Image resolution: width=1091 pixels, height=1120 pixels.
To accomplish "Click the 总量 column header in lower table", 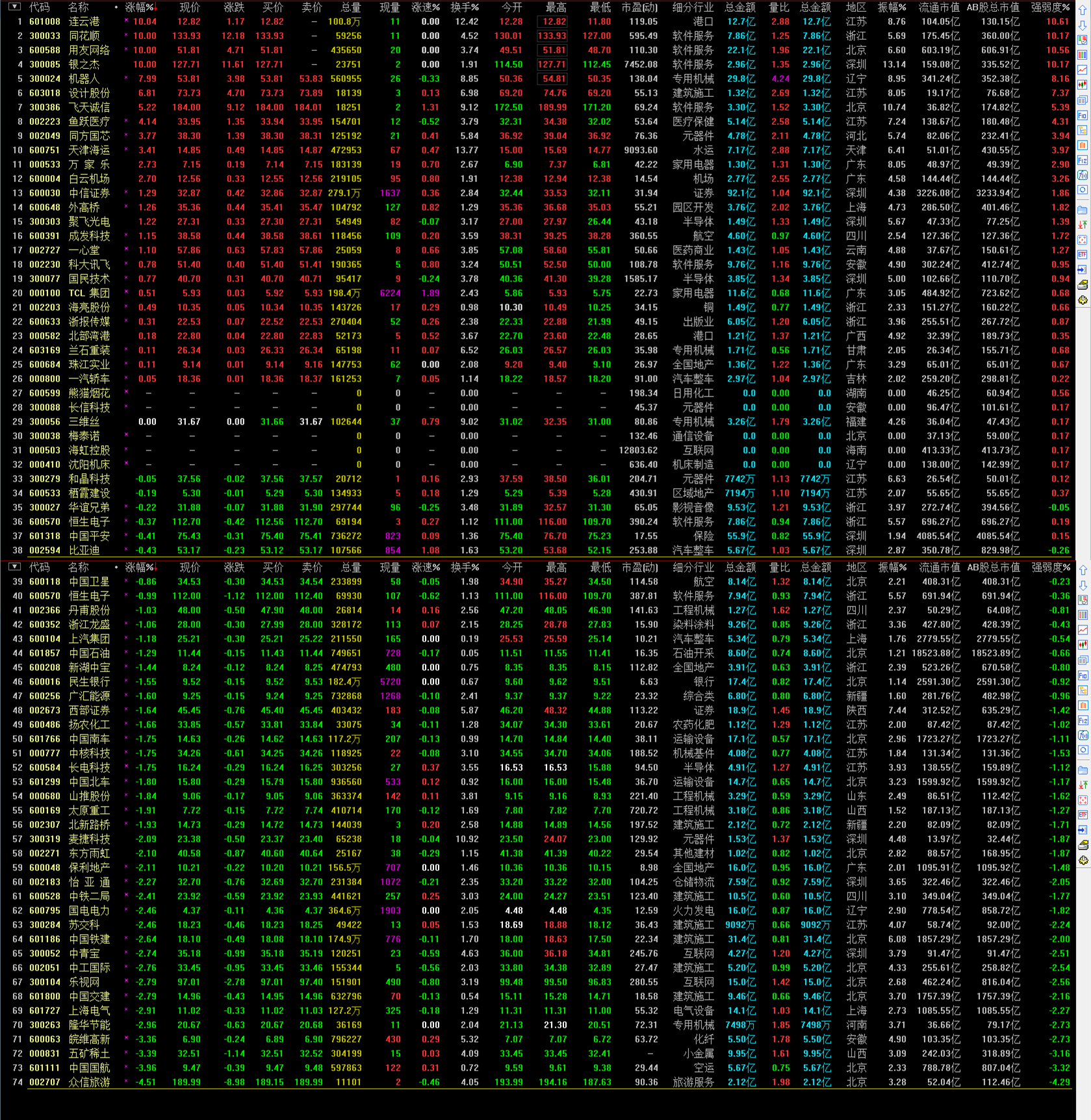I will tap(351, 567).
